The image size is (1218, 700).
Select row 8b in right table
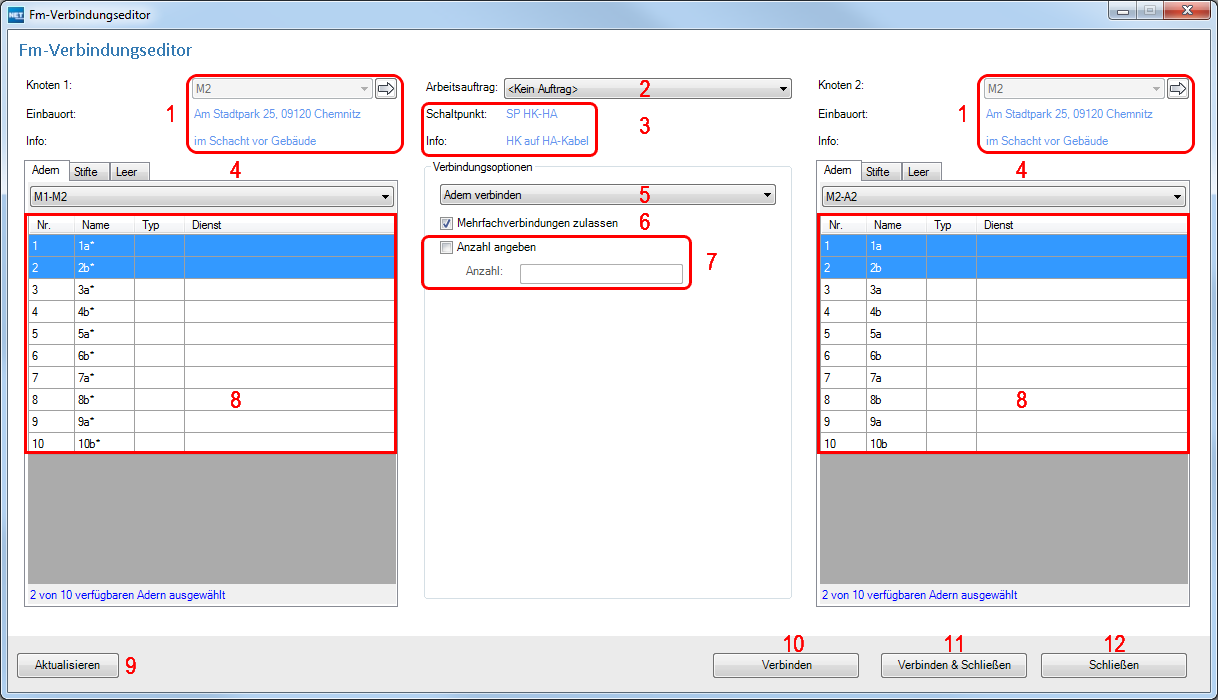click(1004, 399)
